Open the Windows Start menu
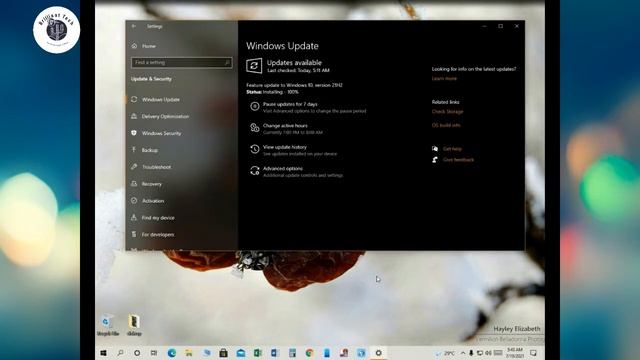This screenshot has width=640, height=360. pos(103,353)
